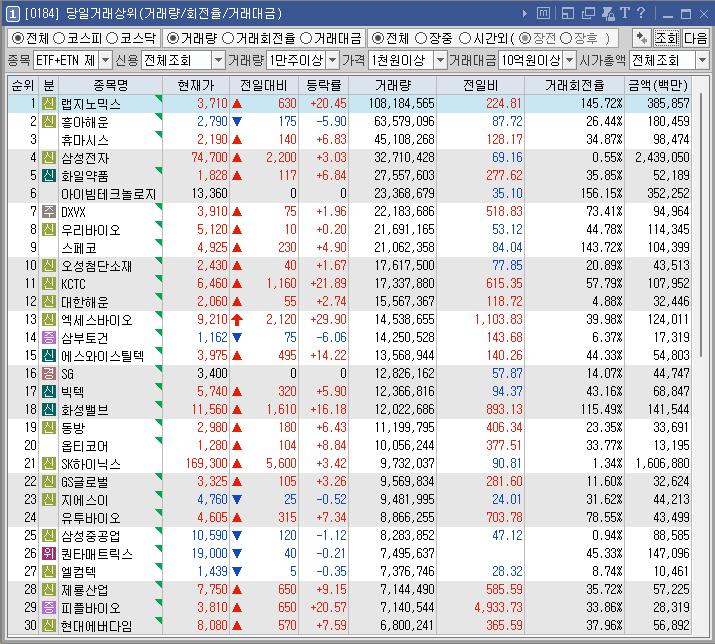Click the 위 badge beside 퀀타매트릭스
Image resolution: width=715 pixels, height=644 pixels.
coord(49,553)
